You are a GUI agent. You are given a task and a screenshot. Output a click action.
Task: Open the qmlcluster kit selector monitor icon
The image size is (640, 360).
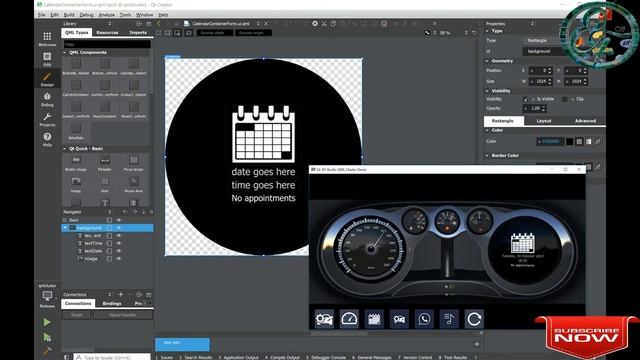47,296
